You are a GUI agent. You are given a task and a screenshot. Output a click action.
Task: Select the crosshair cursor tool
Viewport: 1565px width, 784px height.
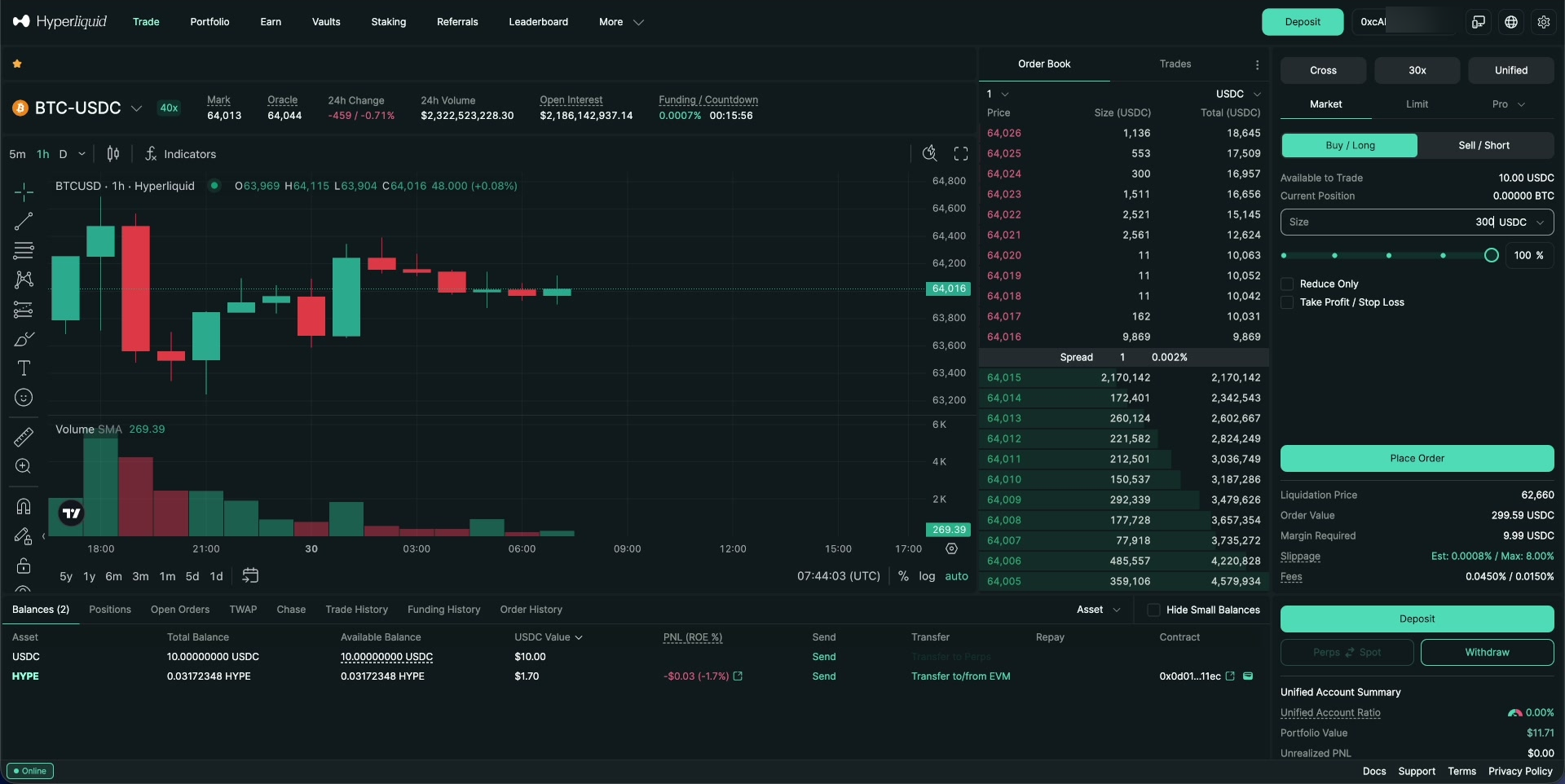tap(24, 192)
